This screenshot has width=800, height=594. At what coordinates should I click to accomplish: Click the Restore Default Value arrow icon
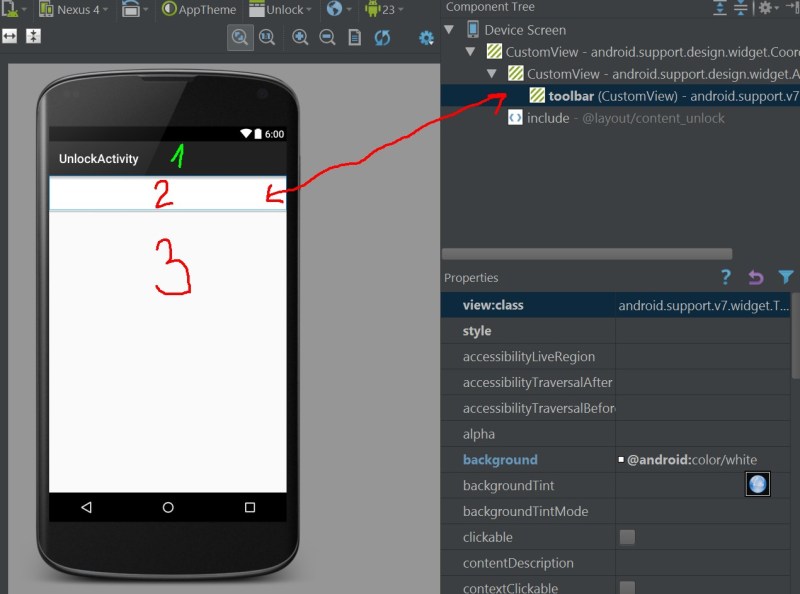(x=756, y=277)
